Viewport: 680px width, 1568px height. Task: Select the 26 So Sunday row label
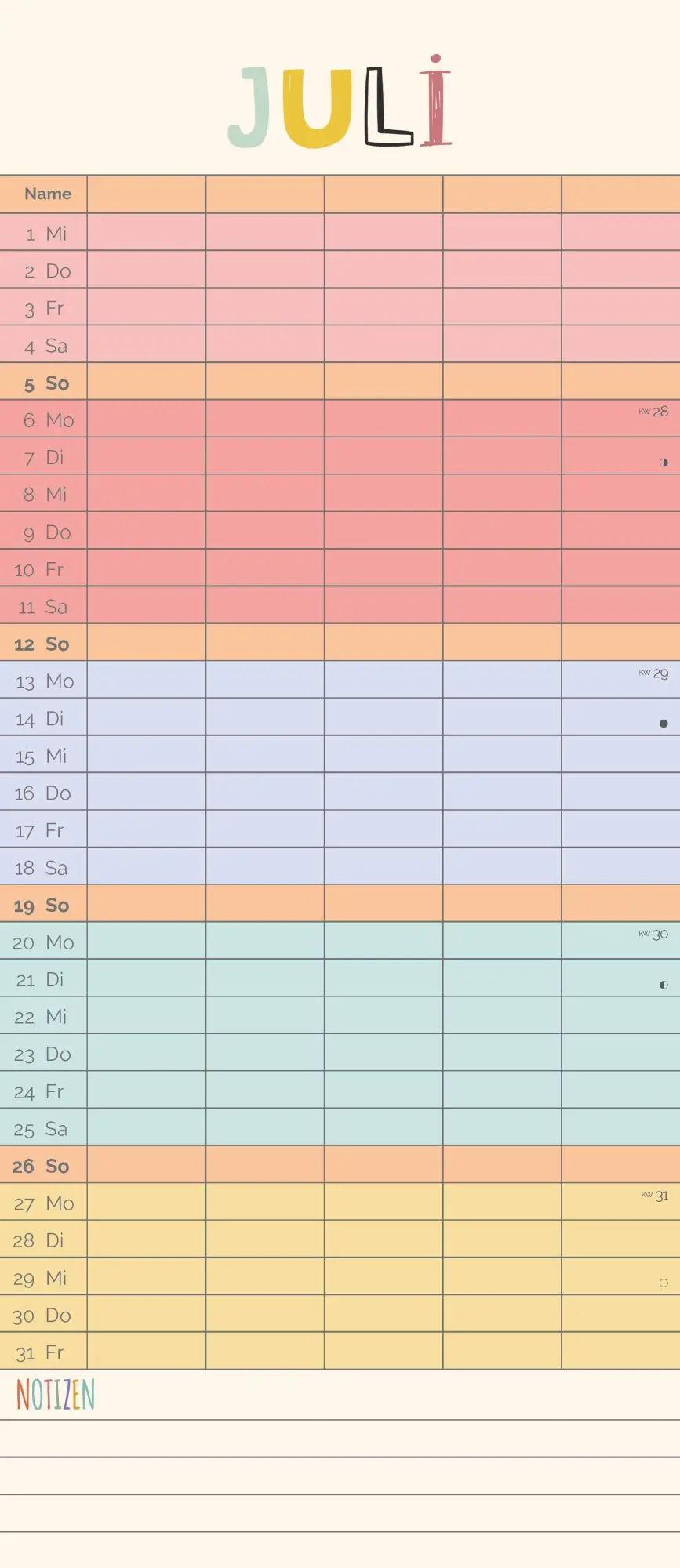pyautogui.click(x=41, y=1167)
